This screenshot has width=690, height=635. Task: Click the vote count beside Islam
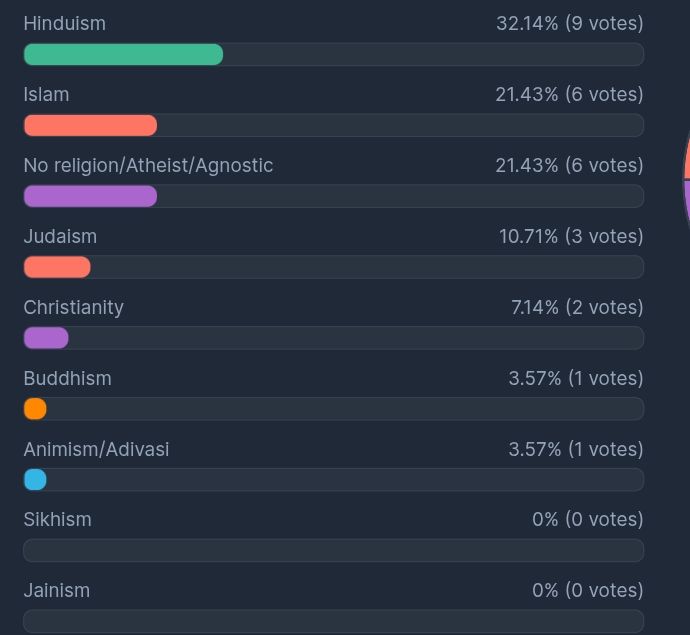click(x=569, y=94)
